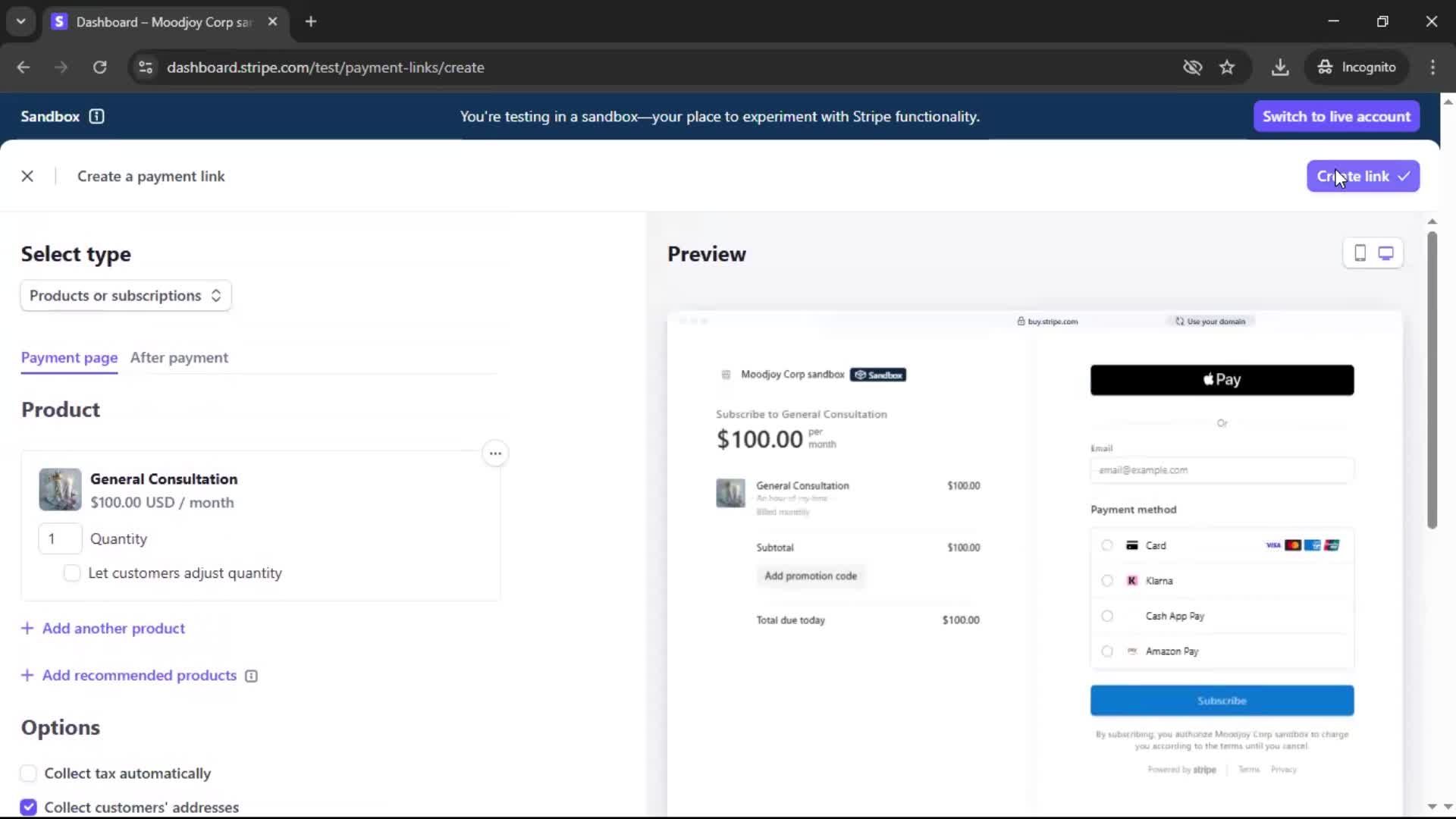Open the browser downloads icon
This screenshot has height=819, width=1456.
pyautogui.click(x=1280, y=67)
